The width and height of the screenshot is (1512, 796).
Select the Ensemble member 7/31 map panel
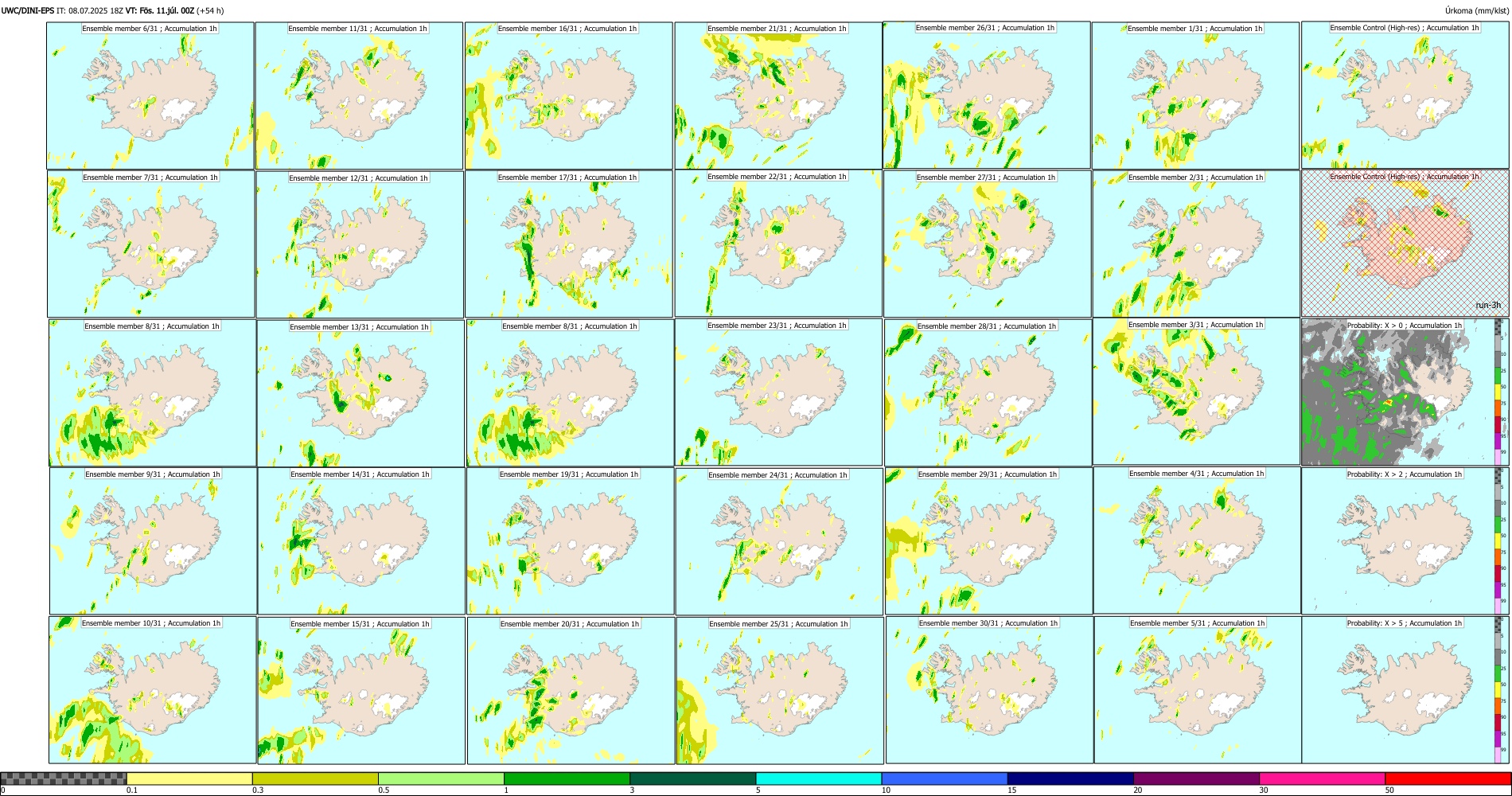coord(151,244)
